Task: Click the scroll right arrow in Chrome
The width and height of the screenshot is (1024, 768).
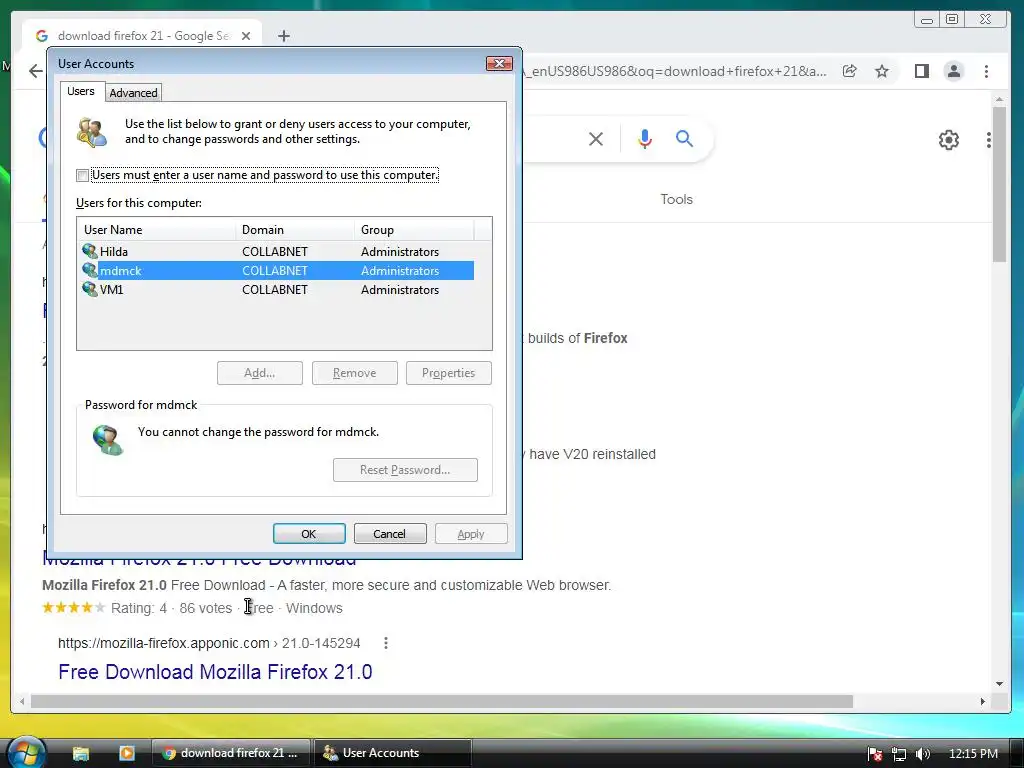Action: click(x=982, y=701)
